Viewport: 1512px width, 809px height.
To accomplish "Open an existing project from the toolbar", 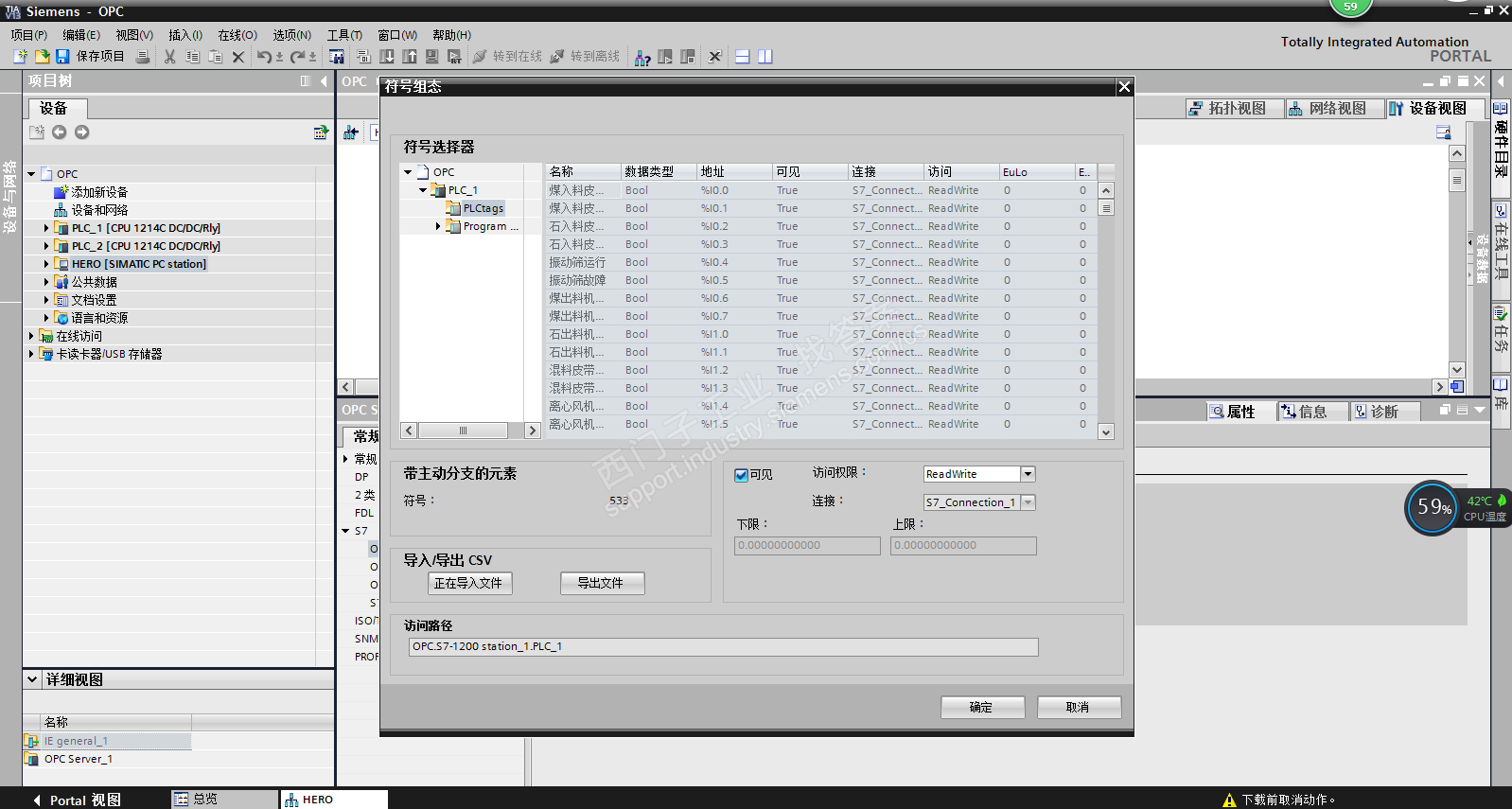I will [x=42, y=57].
